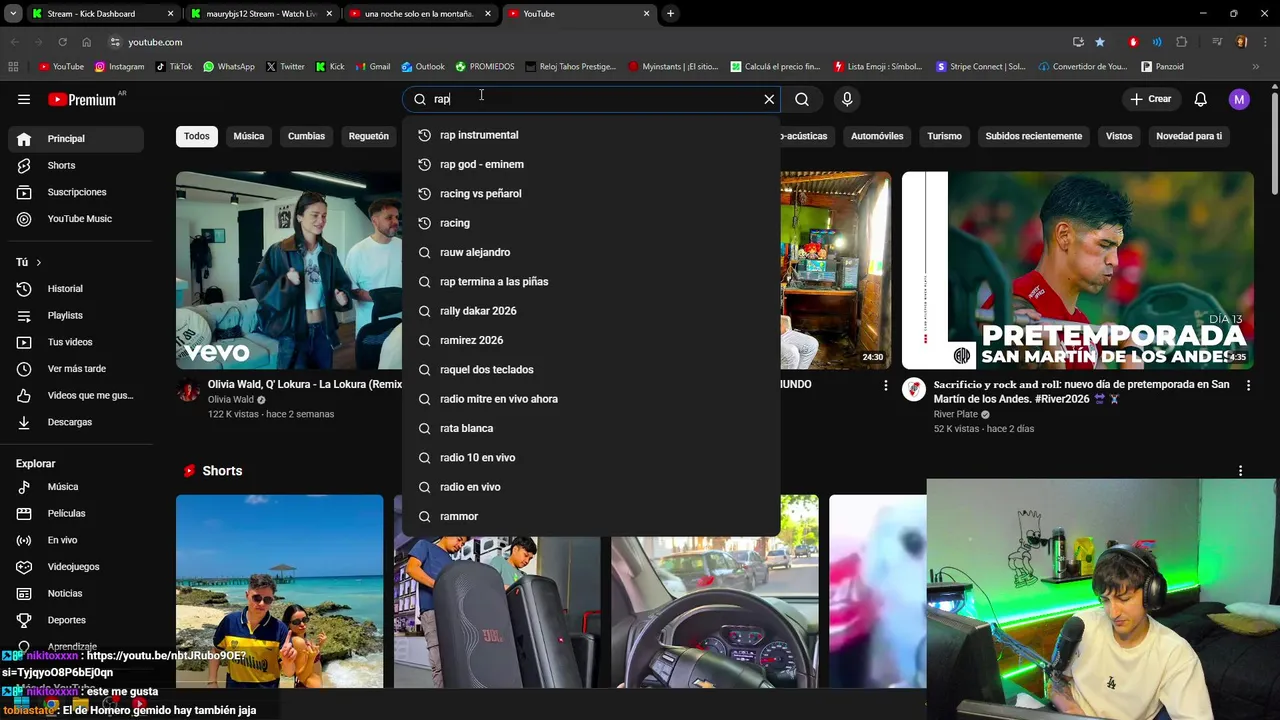This screenshot has height=720, width=1280.
Task: Bookmark this page with the star icon
Action: tap(1100, 42)
